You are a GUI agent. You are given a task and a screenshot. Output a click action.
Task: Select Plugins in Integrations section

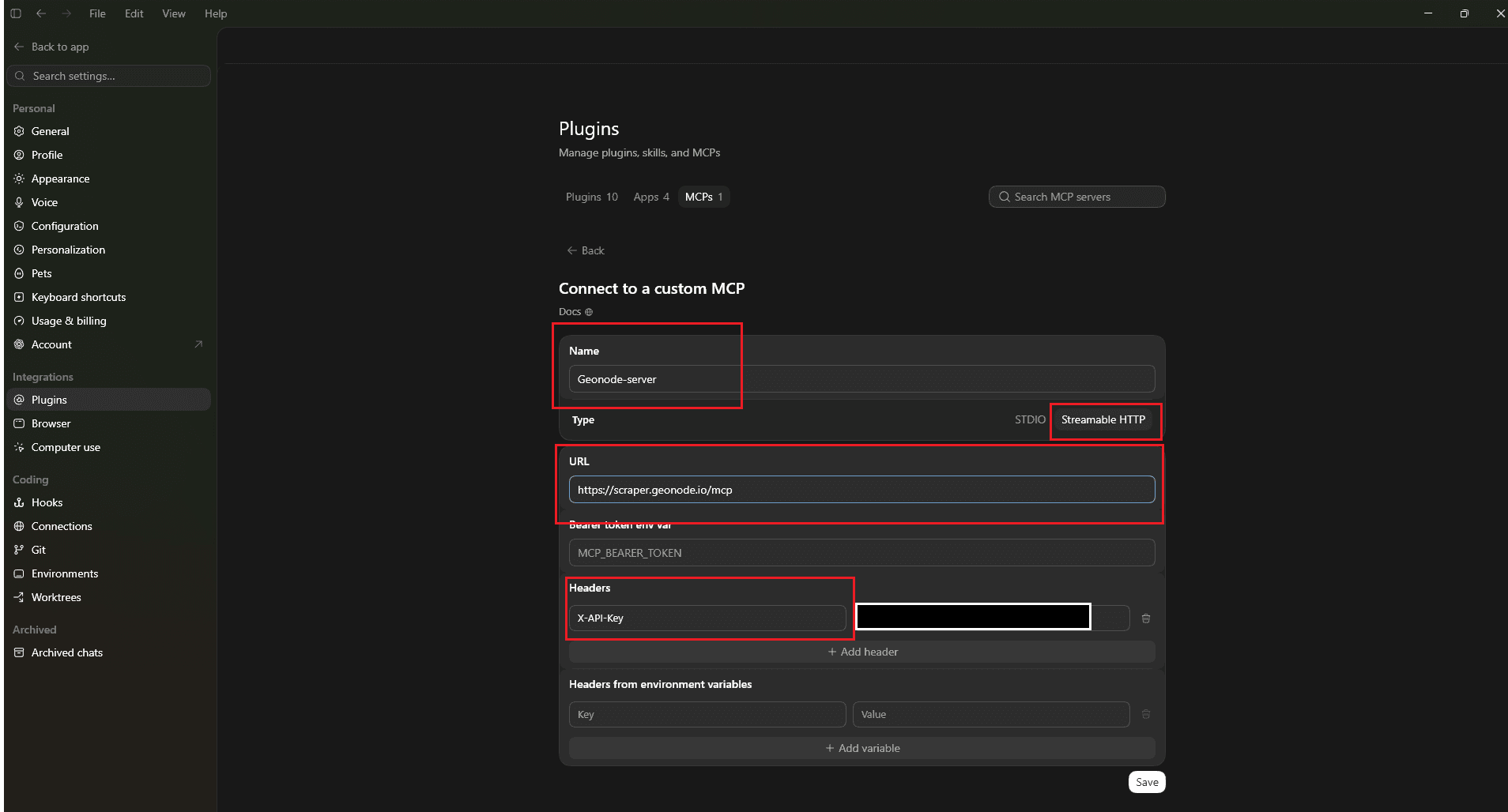tap(109, 400)
